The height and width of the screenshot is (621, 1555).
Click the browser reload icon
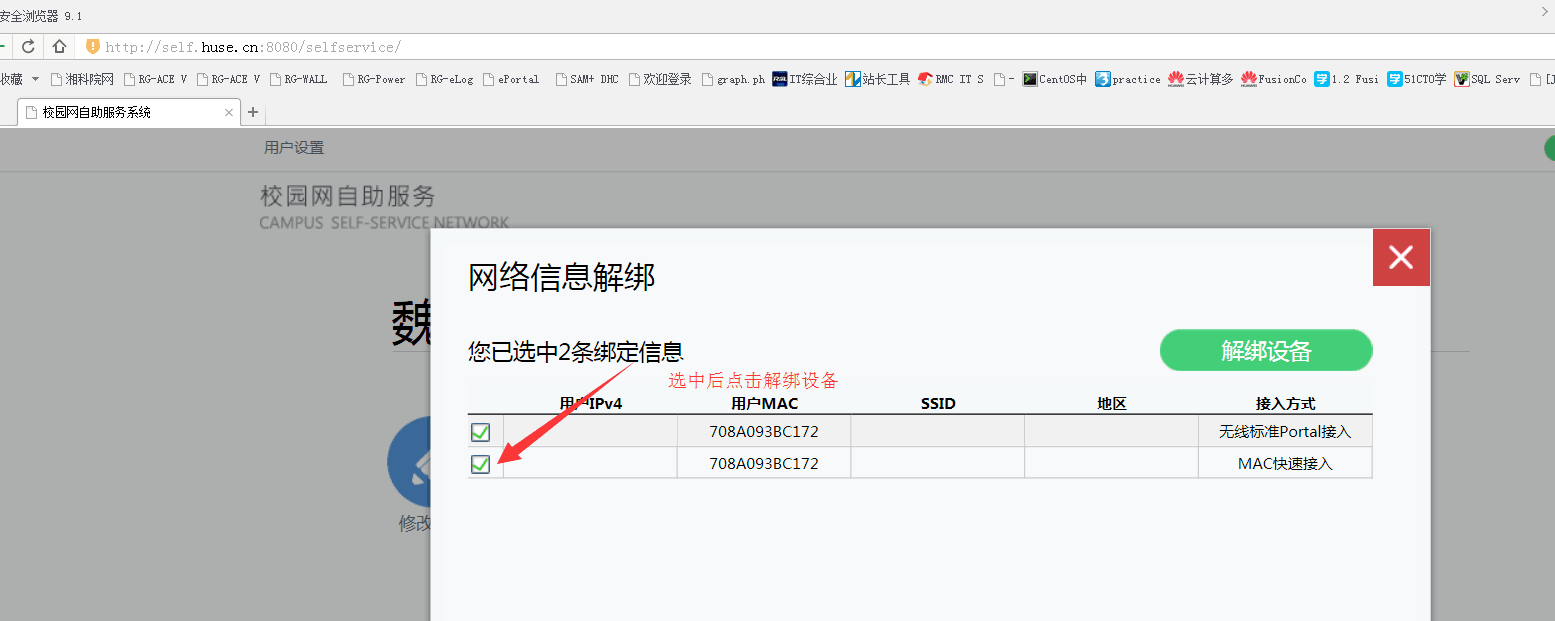[x=28, y=47]
